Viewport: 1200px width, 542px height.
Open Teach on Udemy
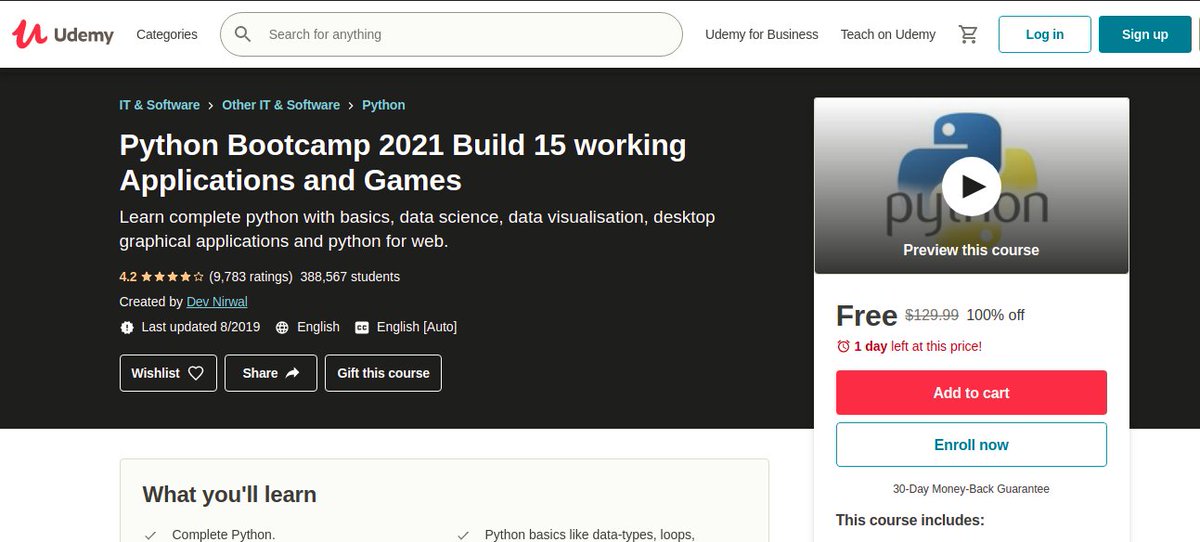888,34
